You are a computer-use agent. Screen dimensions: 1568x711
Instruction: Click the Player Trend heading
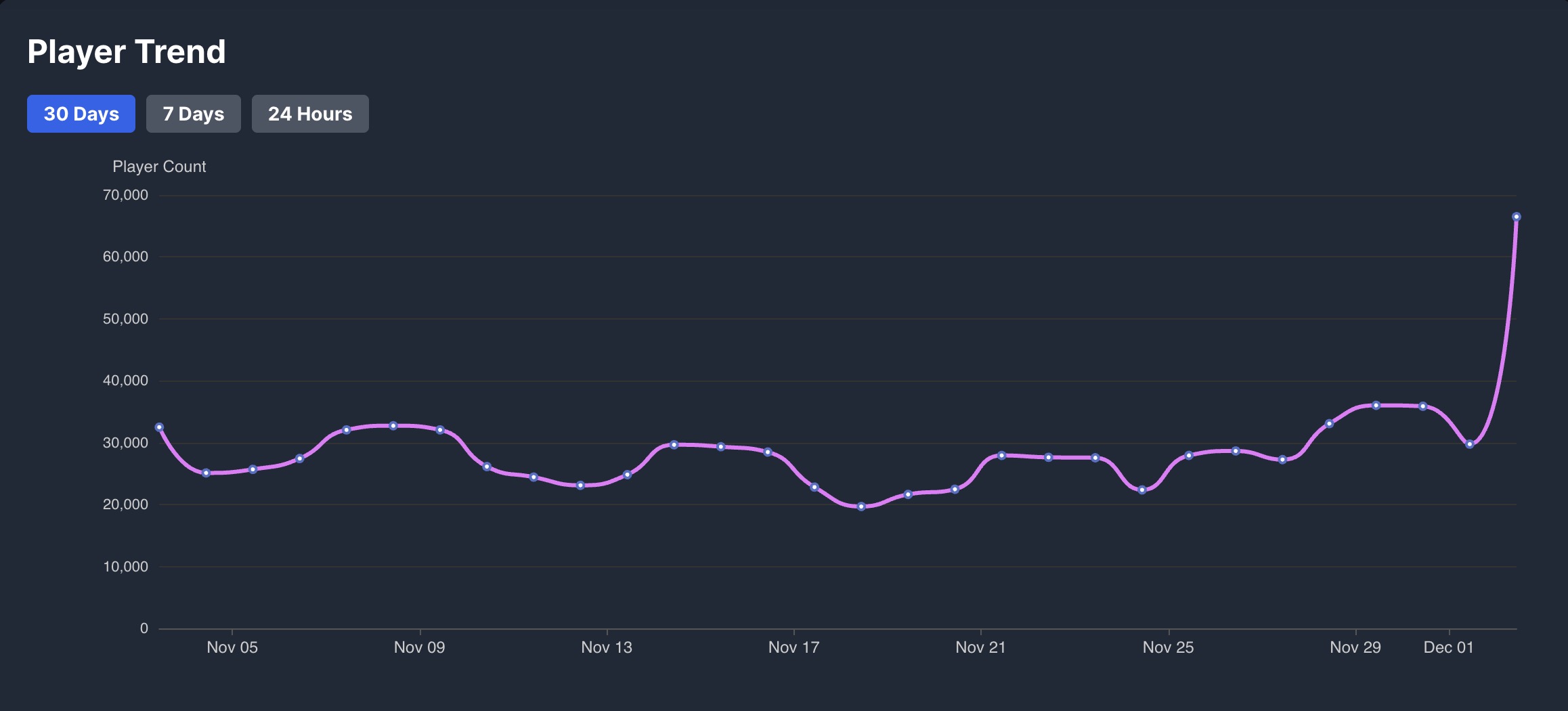click(127, 52)
